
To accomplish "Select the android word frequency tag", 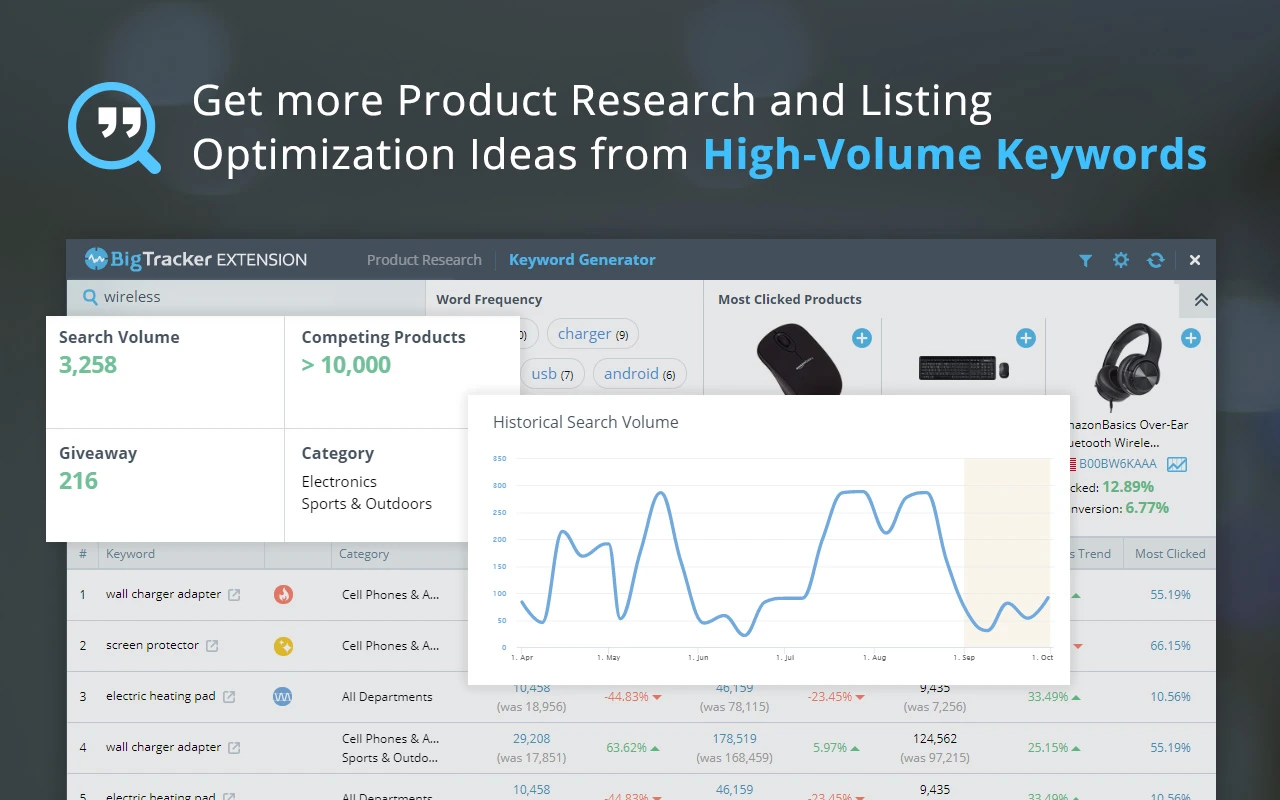I will click(639, 374).
